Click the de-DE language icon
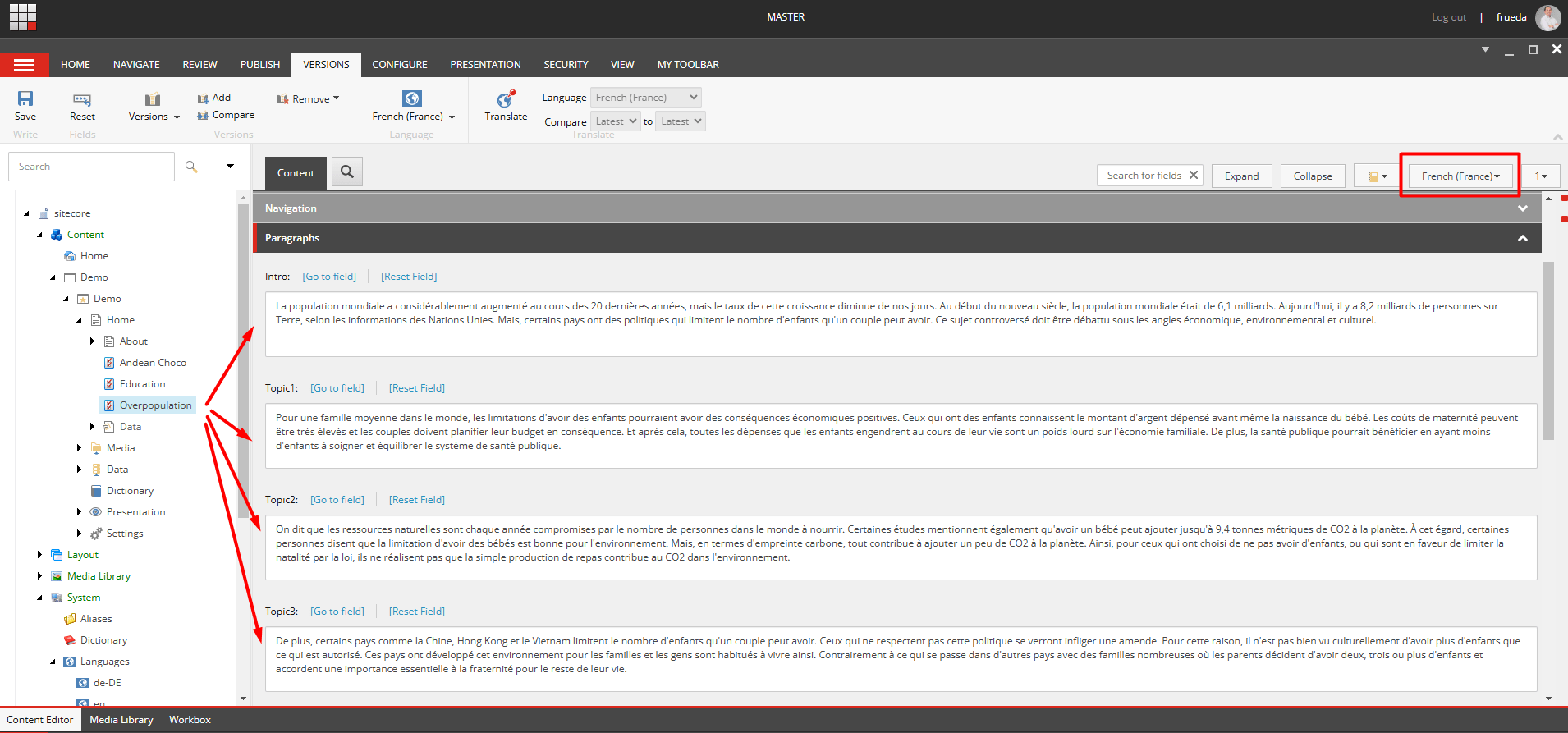The height and width of the screenshot is (733, 1568). pos(83,683)
